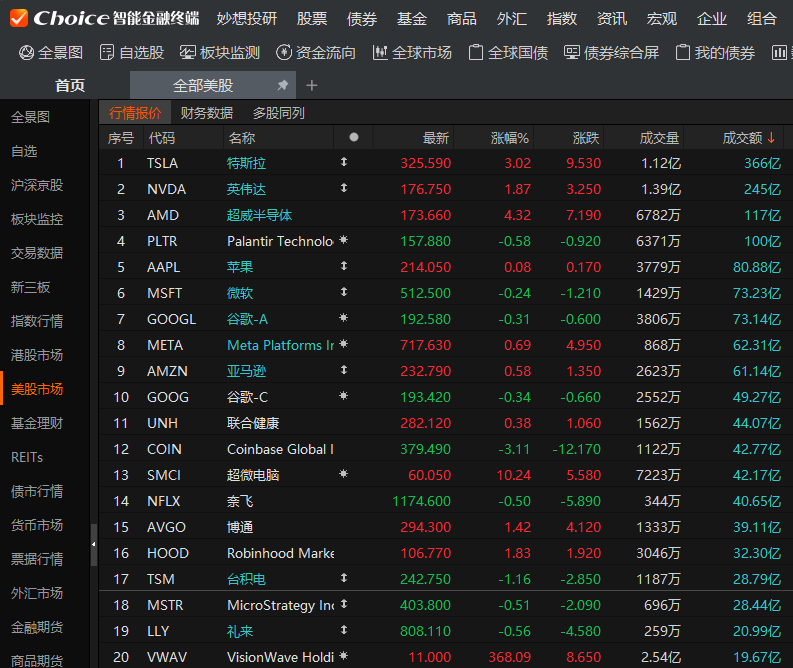Click the up-down marker in LLY row

pyautogui.click(x=344, y=630)
